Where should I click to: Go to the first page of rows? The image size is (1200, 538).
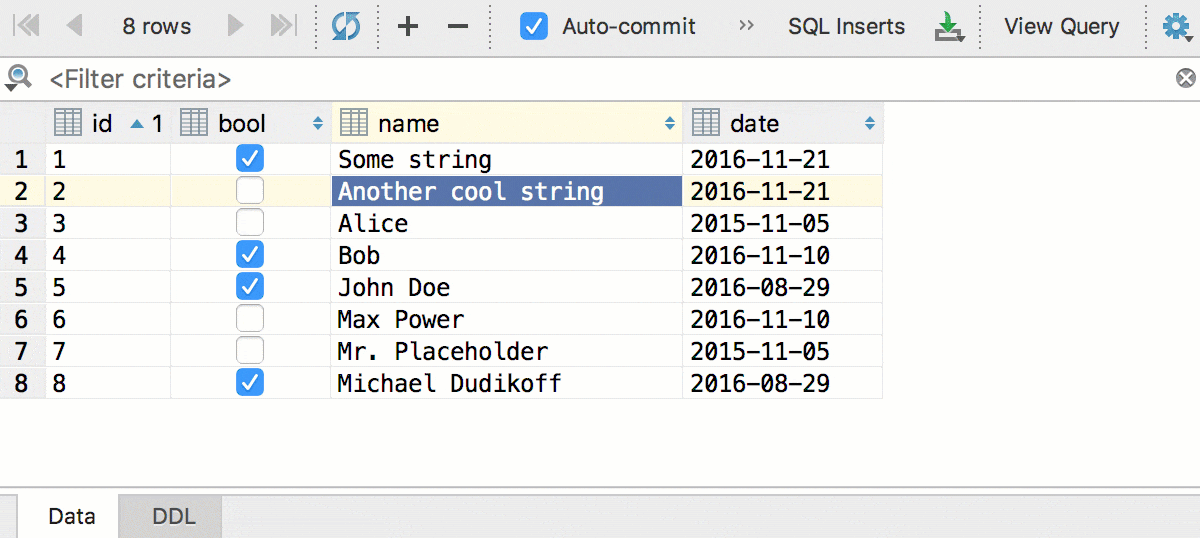(x=26, y=26)
